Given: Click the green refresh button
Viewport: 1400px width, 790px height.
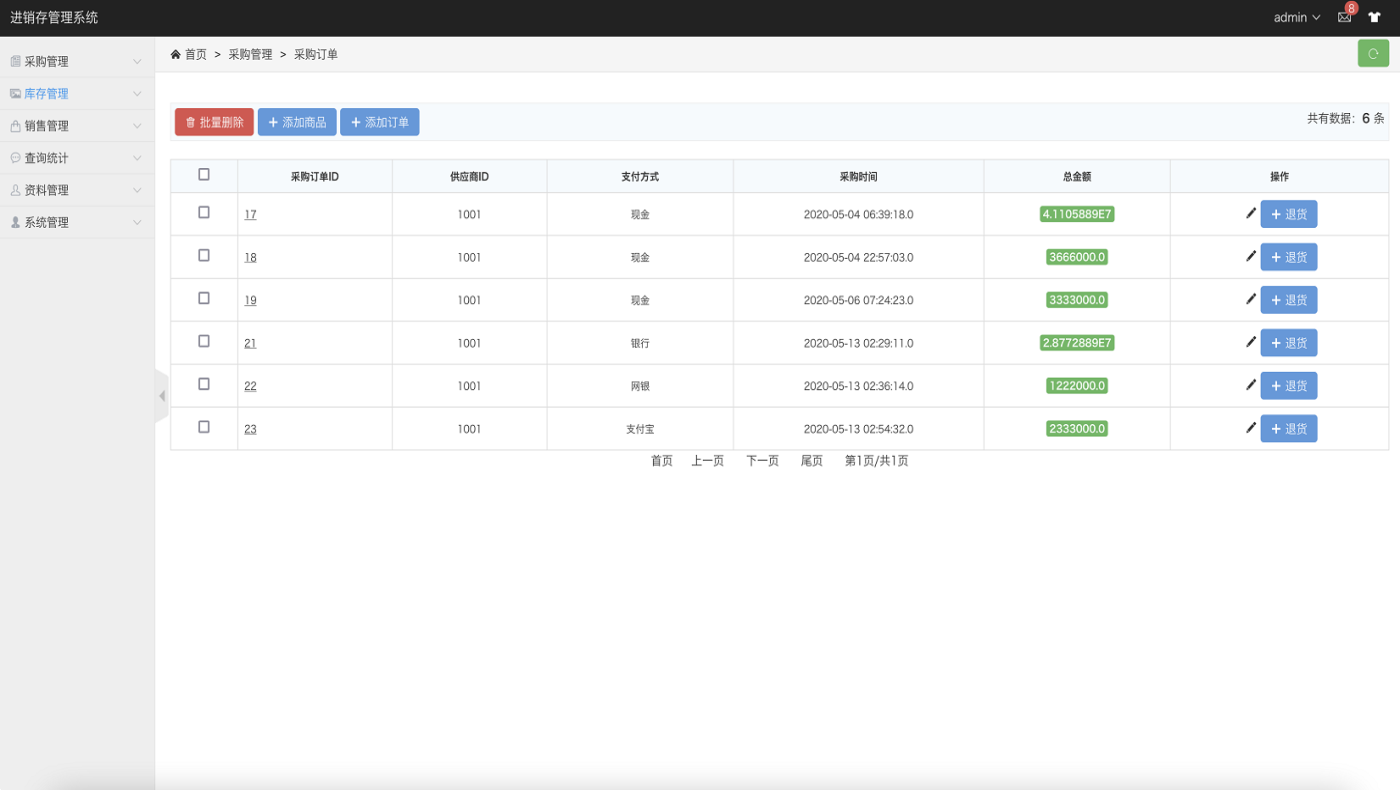Looking at the screenshot, I should pos(1373,53).
